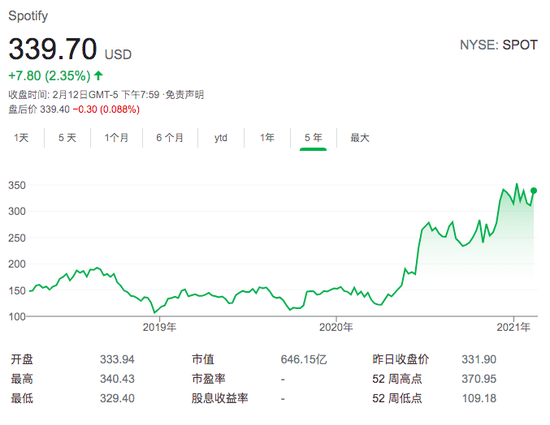Open the 免责声明 disclaimer link
The height and width of the screenshot is (425, 550).
(185, 95)
